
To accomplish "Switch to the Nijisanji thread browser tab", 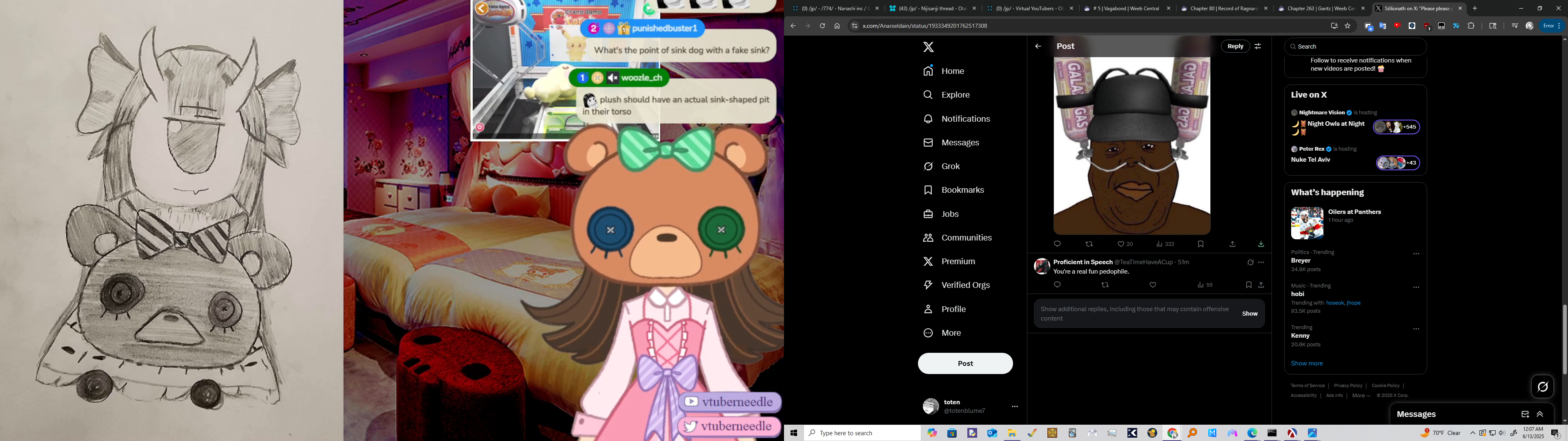I will coord(931,9).
